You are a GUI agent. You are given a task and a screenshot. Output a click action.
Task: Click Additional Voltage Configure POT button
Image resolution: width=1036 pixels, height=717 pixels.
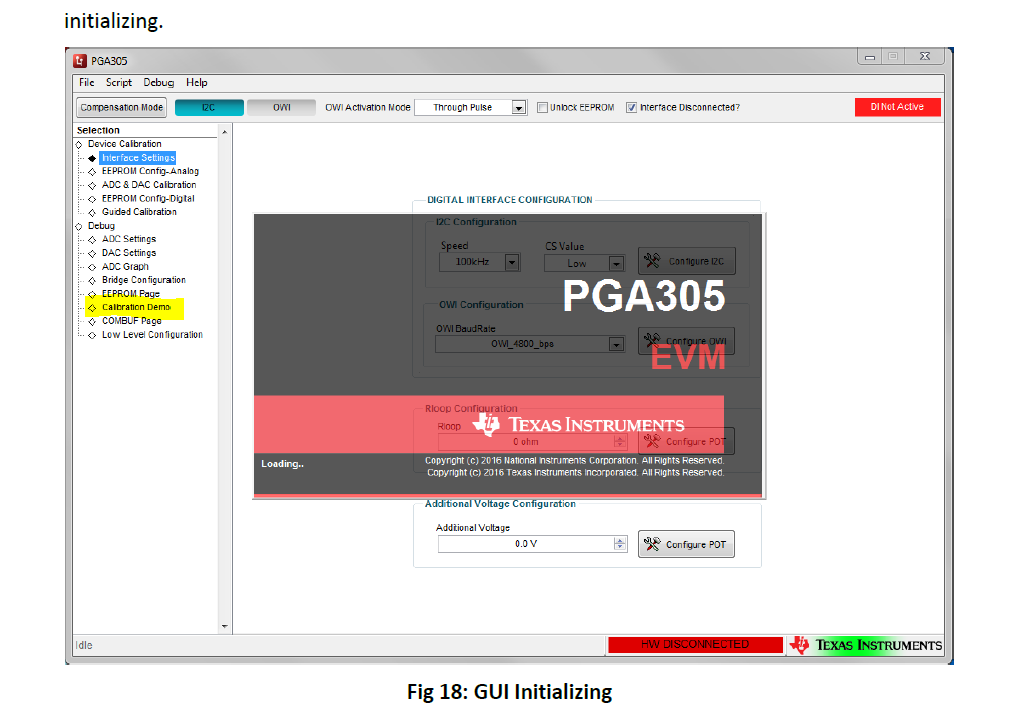(686, 545)
